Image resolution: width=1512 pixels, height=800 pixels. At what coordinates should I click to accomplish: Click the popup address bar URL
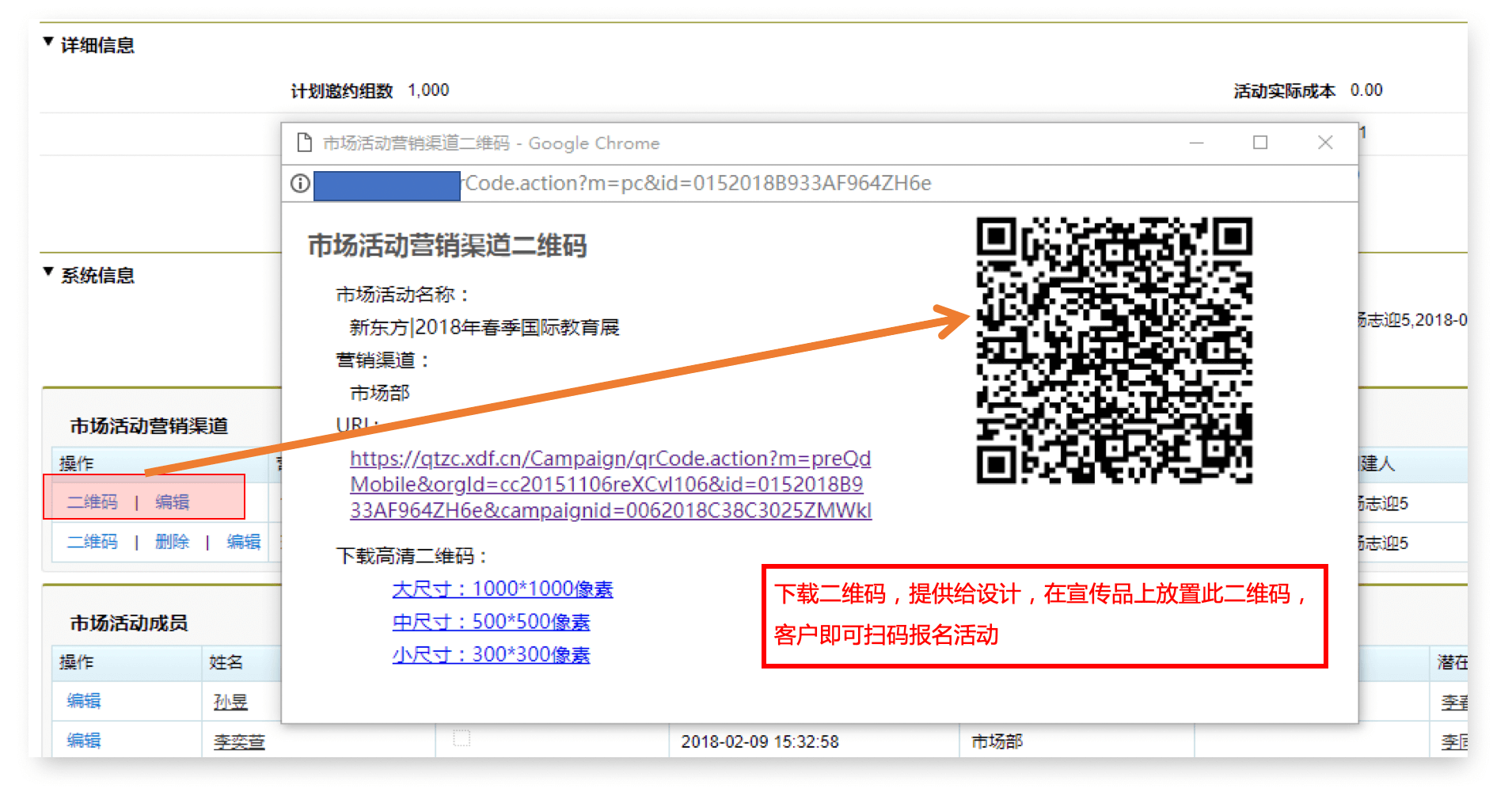697,184
